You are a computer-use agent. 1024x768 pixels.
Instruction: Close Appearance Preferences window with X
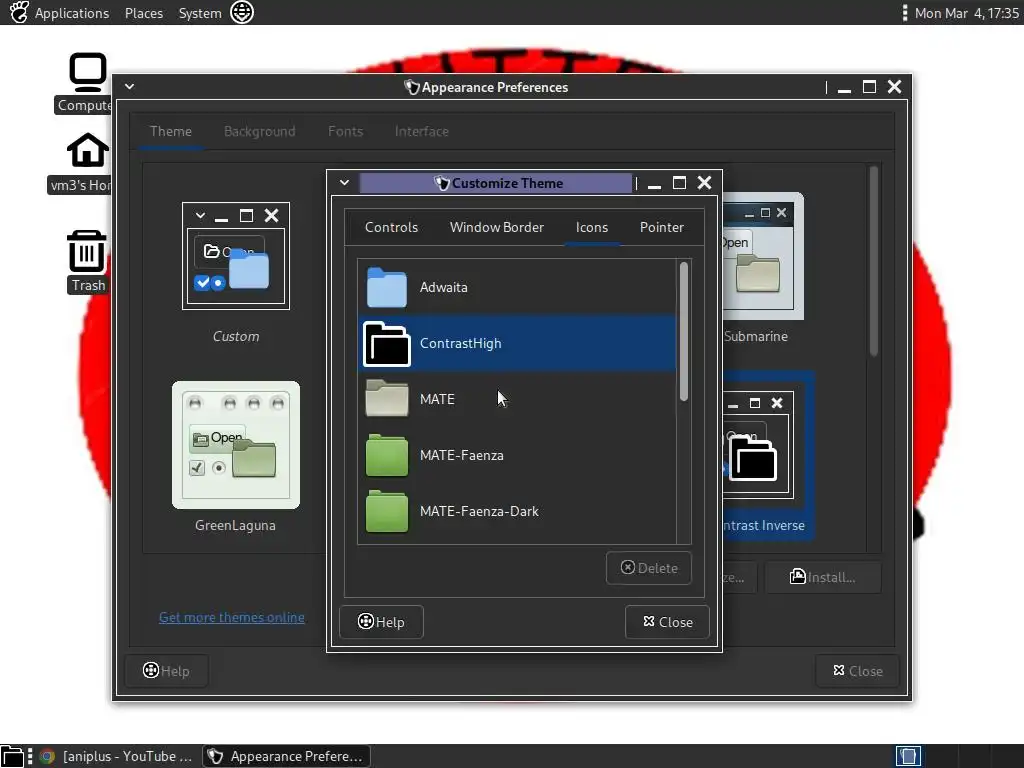click(x=894, y=87)
